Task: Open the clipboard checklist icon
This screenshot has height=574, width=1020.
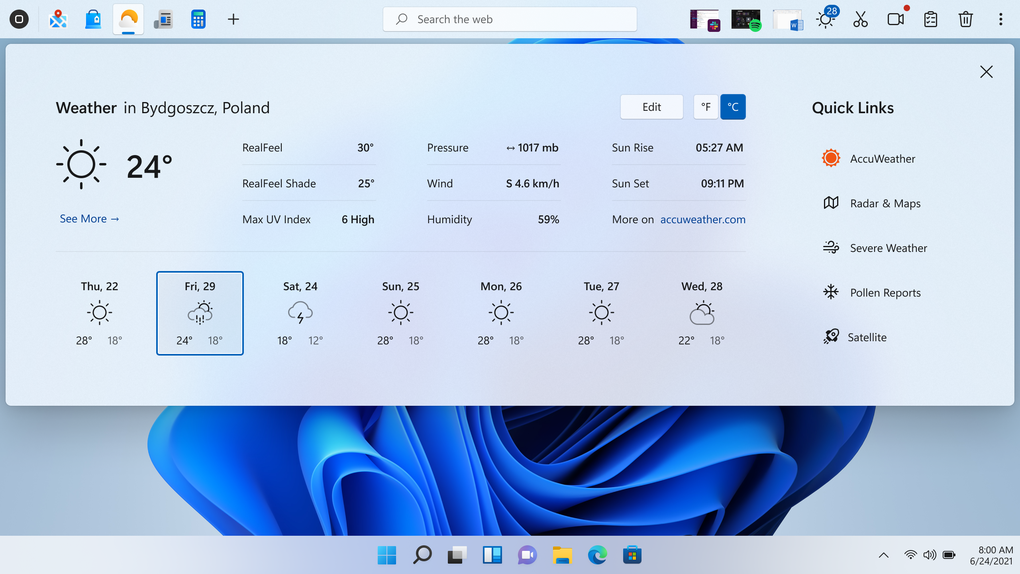Action: pos(931,19)
